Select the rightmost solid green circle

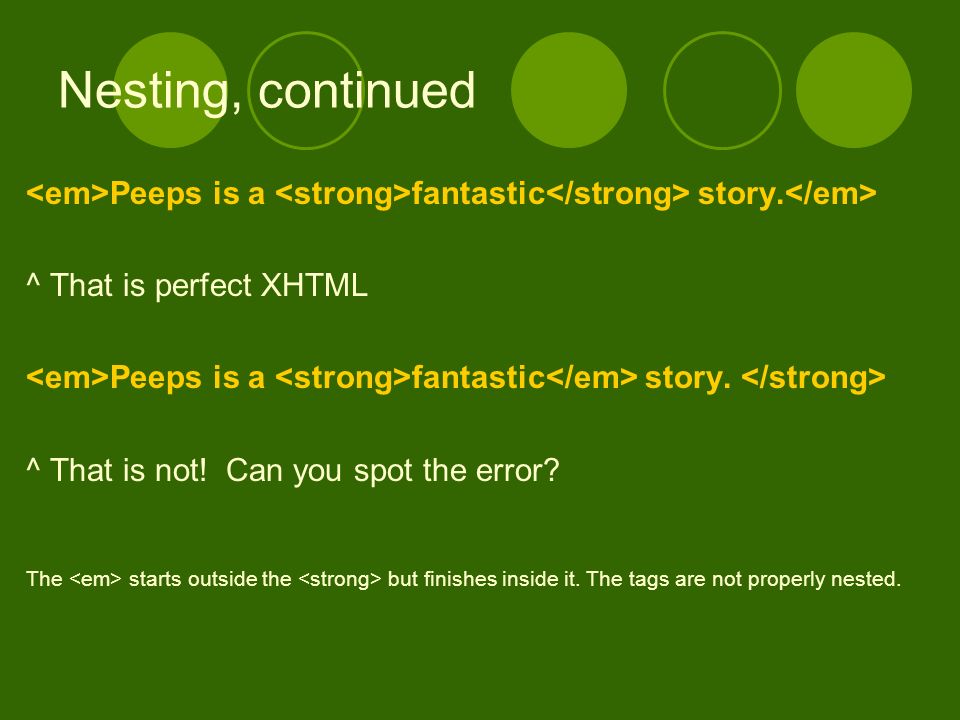click(x=854, y=90)
